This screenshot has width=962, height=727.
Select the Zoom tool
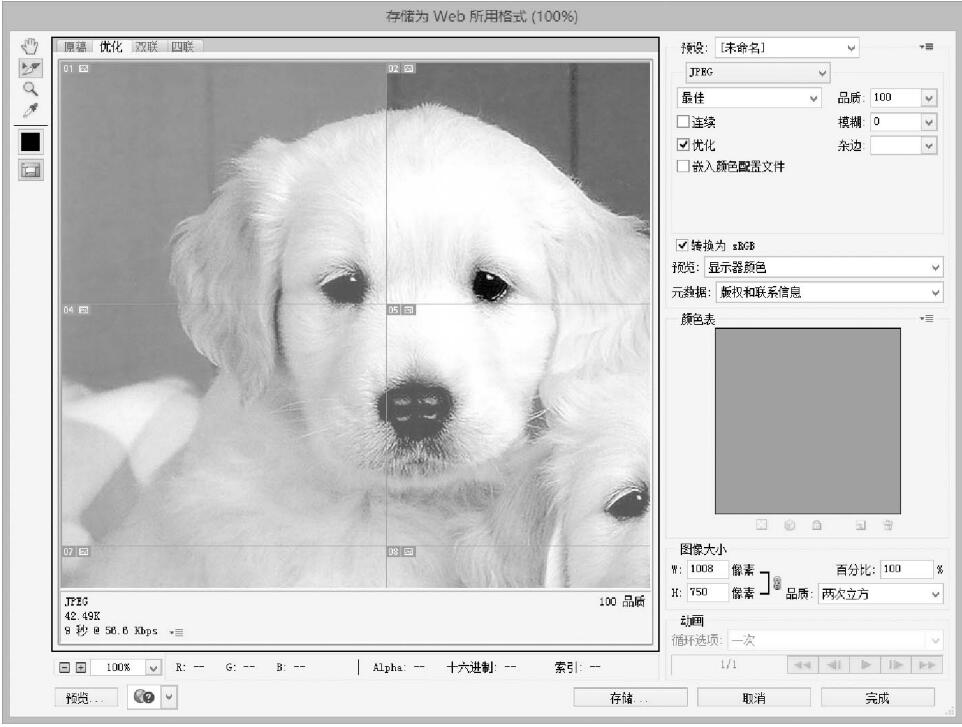tap(30, 88)
